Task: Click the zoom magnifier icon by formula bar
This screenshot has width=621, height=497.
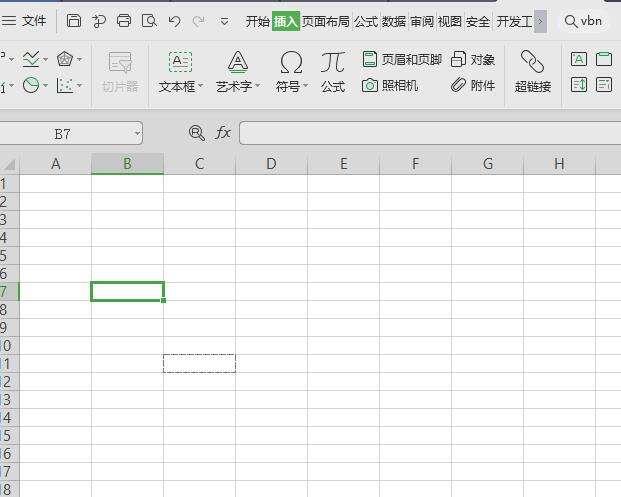Action: (197, 133)
